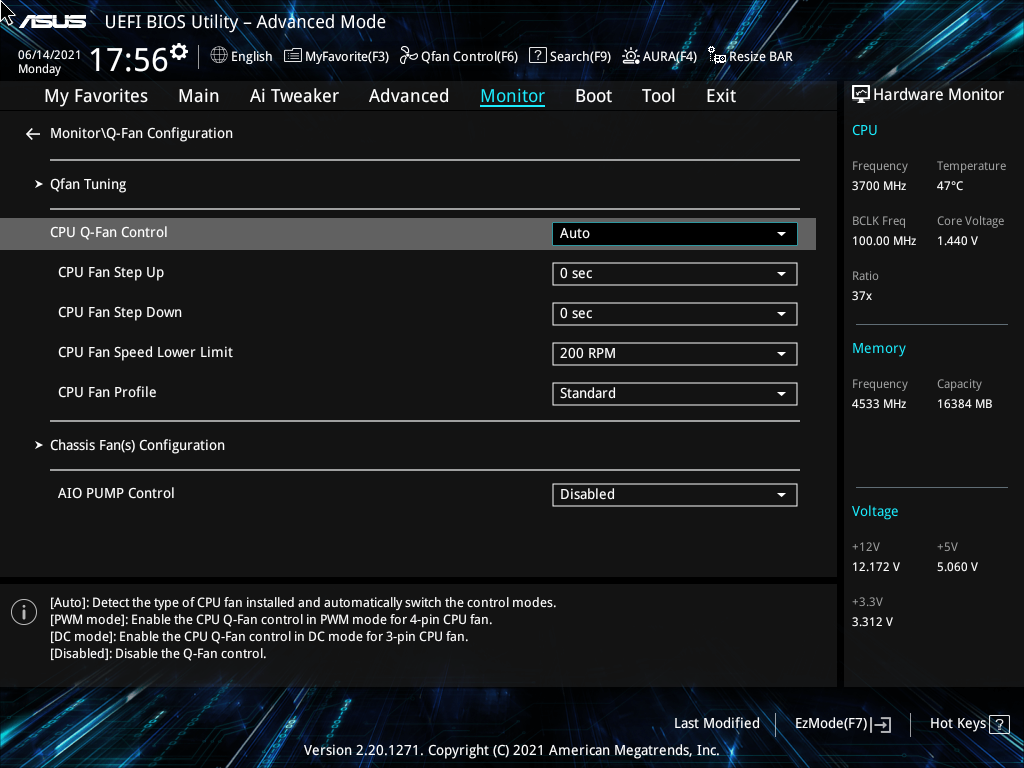This screenshot has width=1024, height=768.
Task: Click the Search question-mark icon
Action: tap(537, 56)
